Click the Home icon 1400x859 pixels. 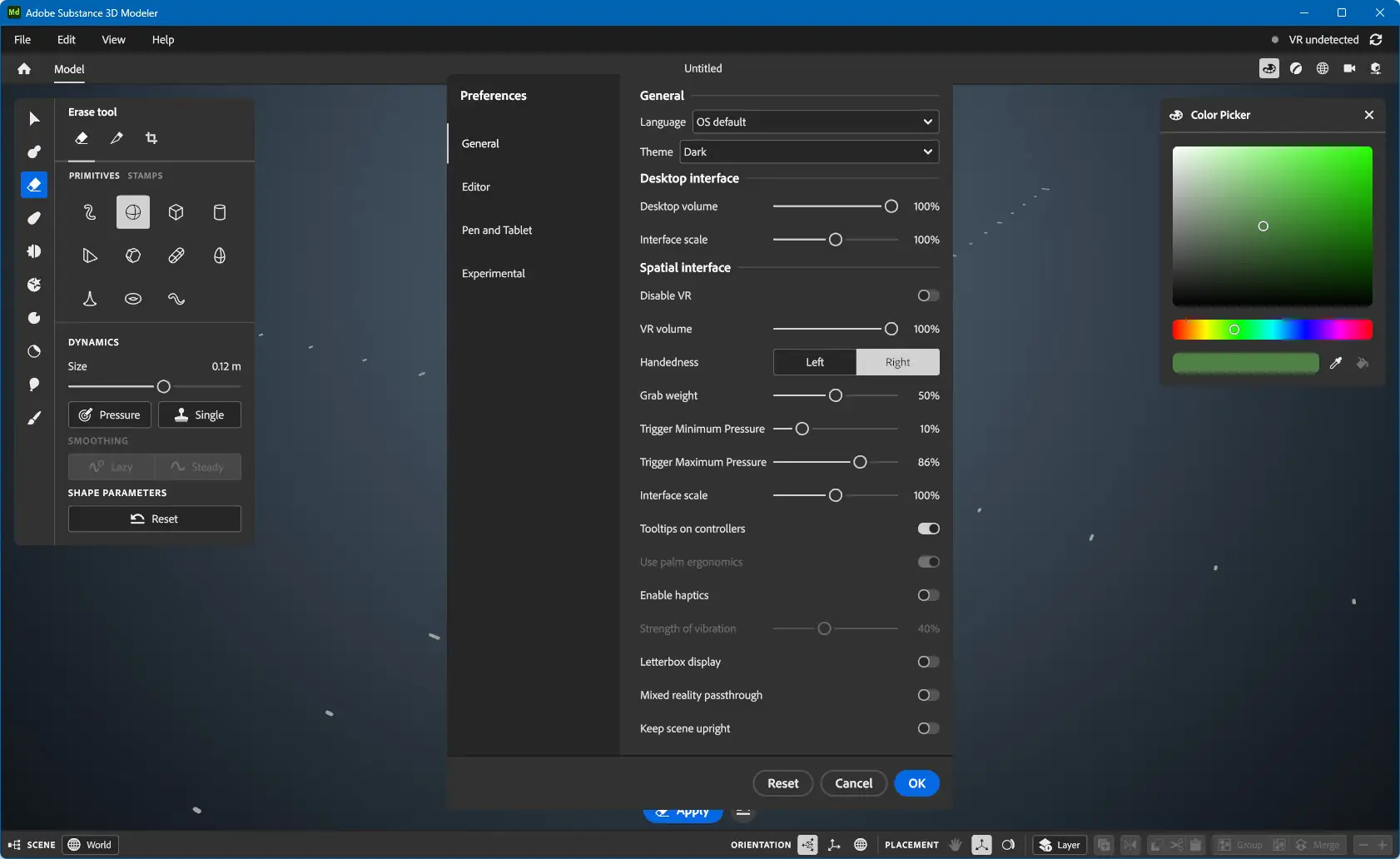point(24,69)
